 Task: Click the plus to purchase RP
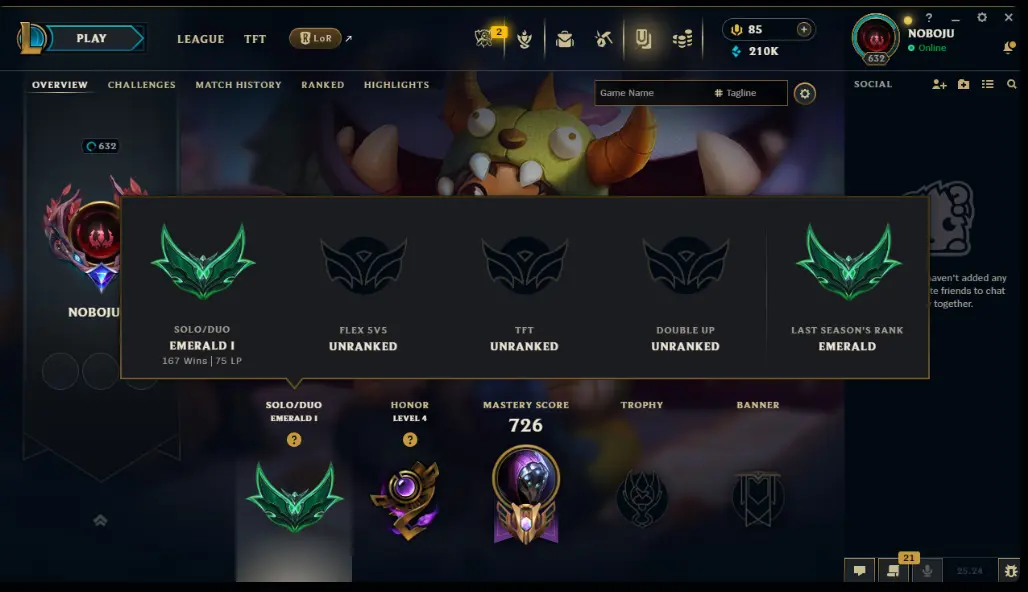804,30
